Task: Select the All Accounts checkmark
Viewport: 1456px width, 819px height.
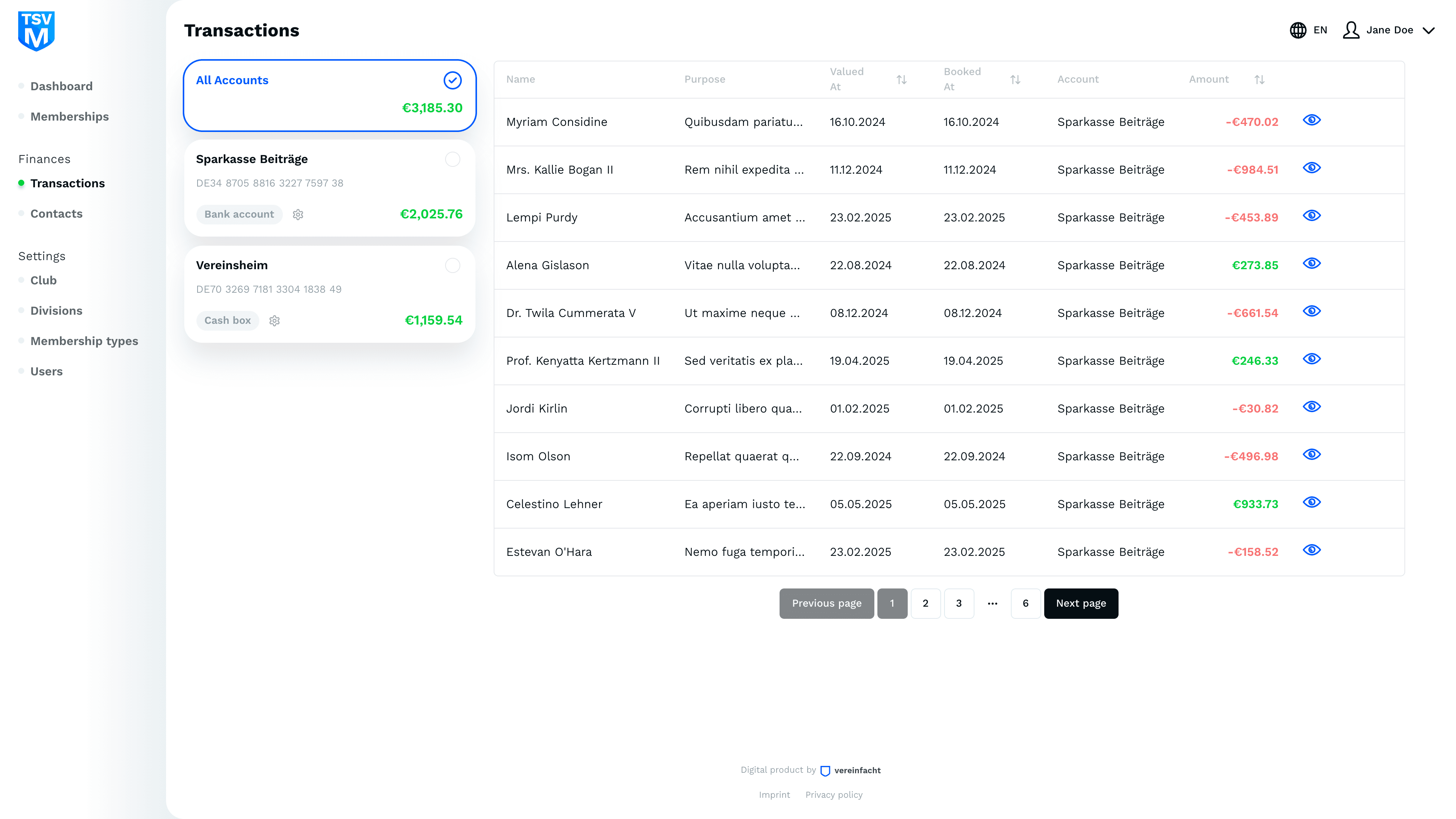Action: pyautogui.click(x=452, y=80)
